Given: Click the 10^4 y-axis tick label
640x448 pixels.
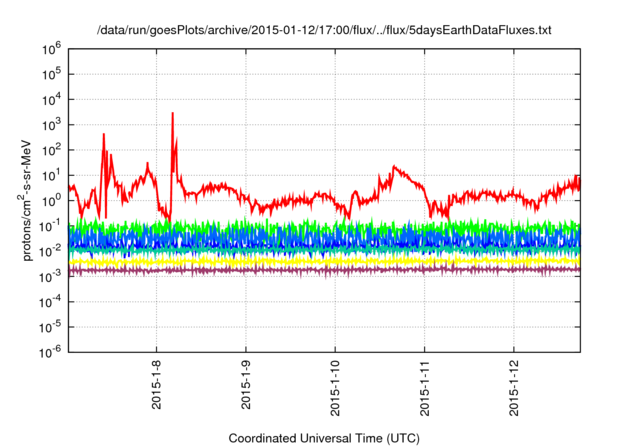Looking at the screenshot, I should (x=51, y=100).
